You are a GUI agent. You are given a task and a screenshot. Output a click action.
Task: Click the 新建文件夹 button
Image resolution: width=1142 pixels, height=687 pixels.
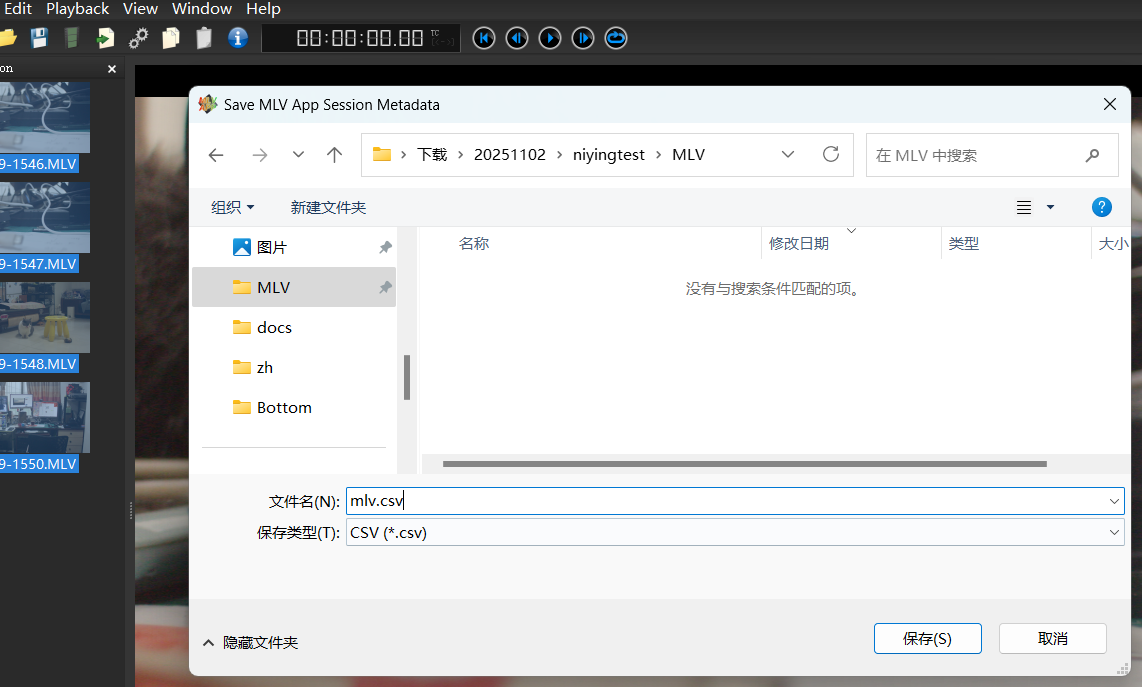tap(328, 208)
